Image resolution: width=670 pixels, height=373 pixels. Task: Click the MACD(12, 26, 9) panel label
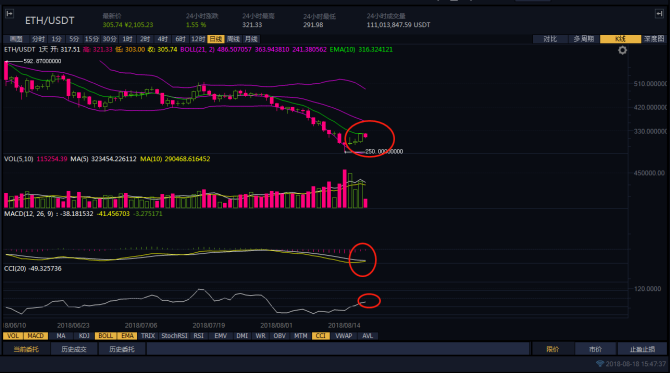pyautogui.click(x=28, y=214)
